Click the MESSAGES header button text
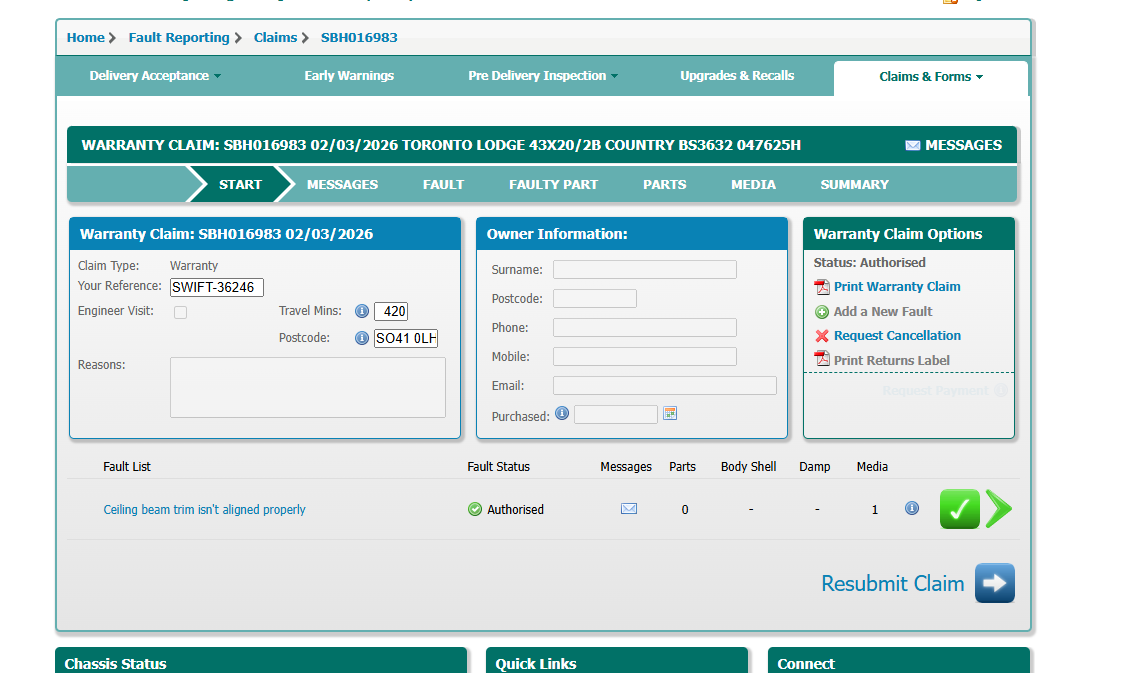The height and width of the screenshot is (673, 1140). pyautogui.click(x=963, y=145)
